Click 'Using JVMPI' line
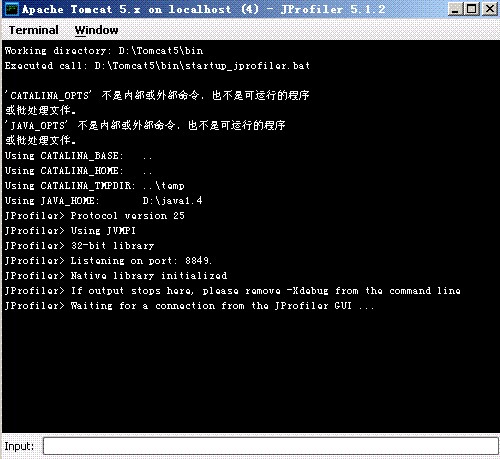500x459 pixels. tap(70, 231)
